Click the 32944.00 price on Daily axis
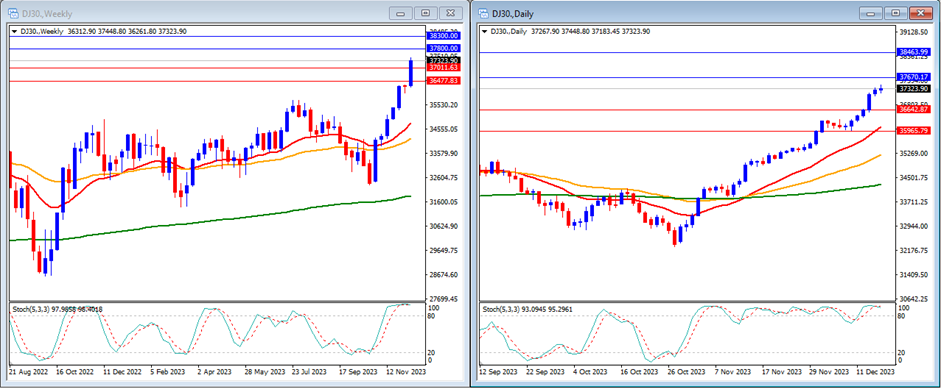The image size is (941, 389). pos(914,226)
